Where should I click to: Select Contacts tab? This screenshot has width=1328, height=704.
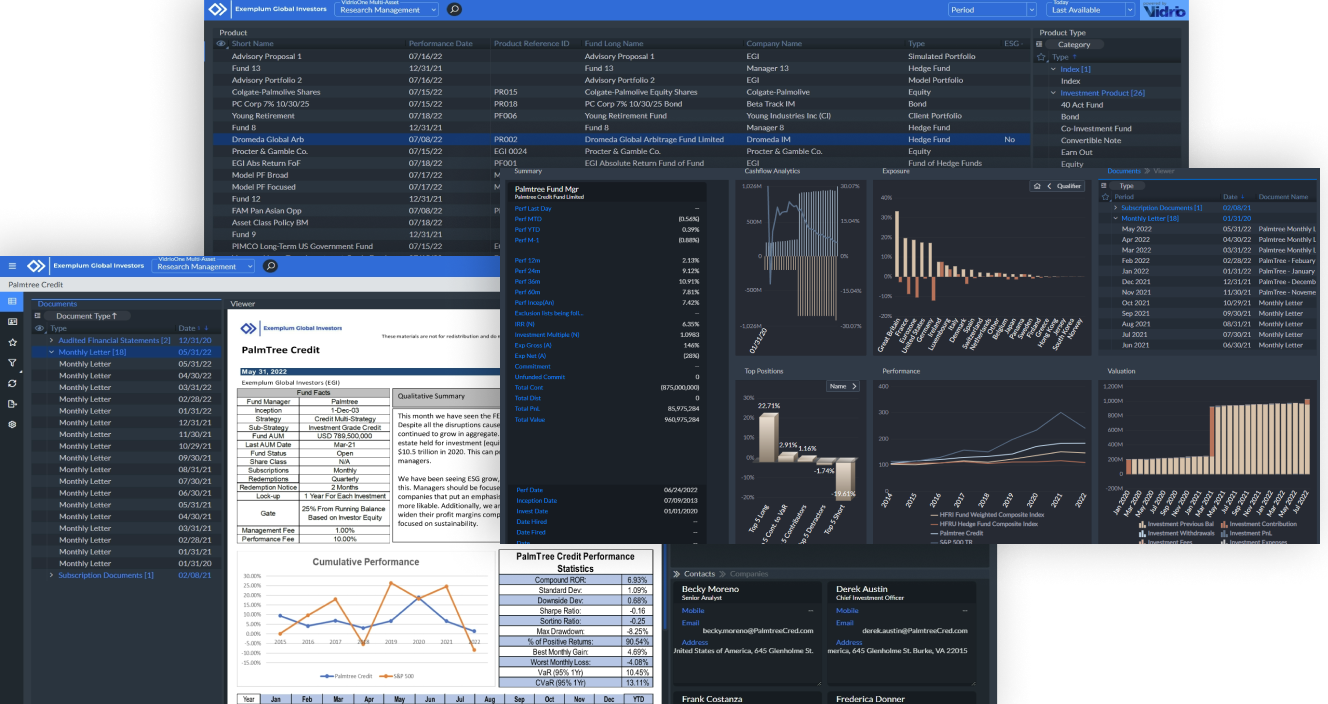pyautogui.click(x=699, y=574)
